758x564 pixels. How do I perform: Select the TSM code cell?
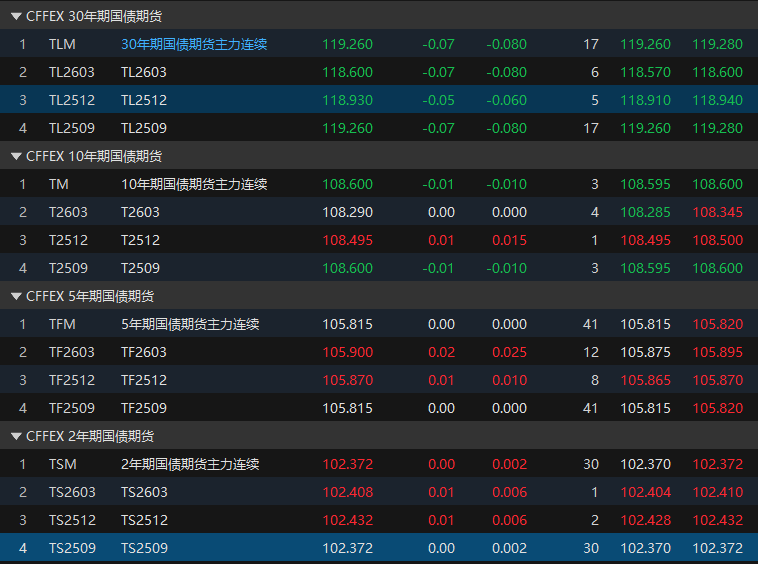(x=62, y=464)
